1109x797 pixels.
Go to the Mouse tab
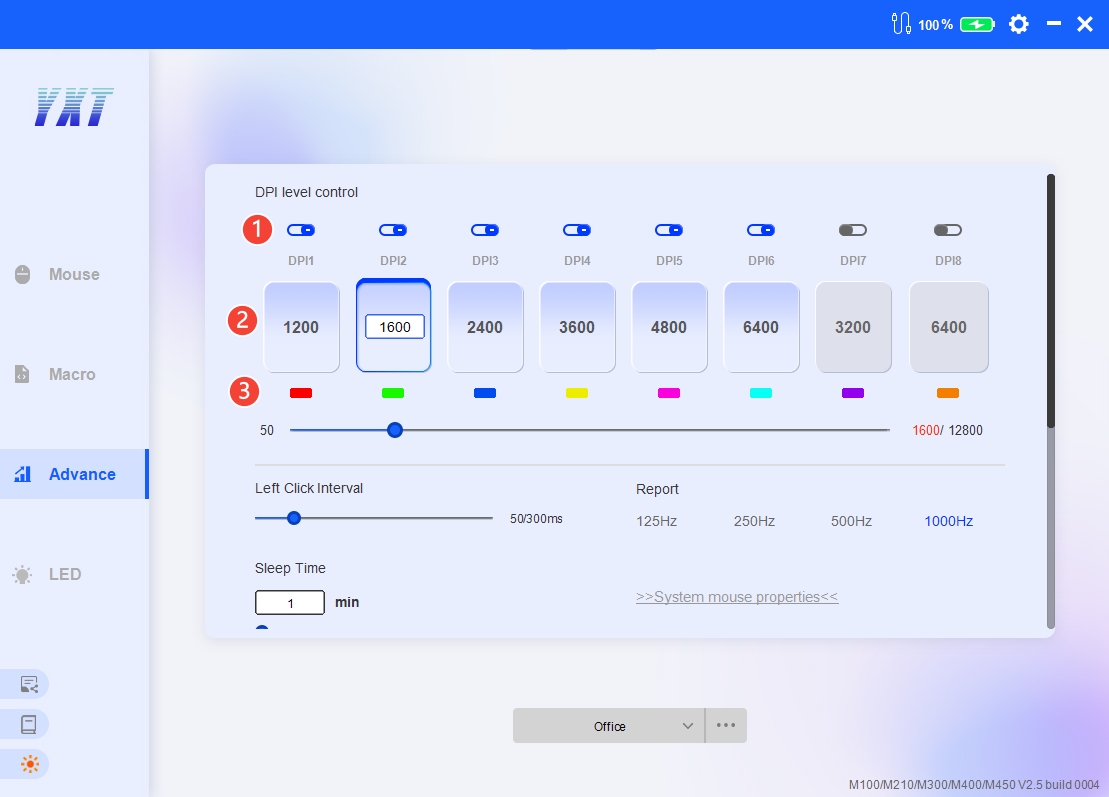[x=73, y=274]
